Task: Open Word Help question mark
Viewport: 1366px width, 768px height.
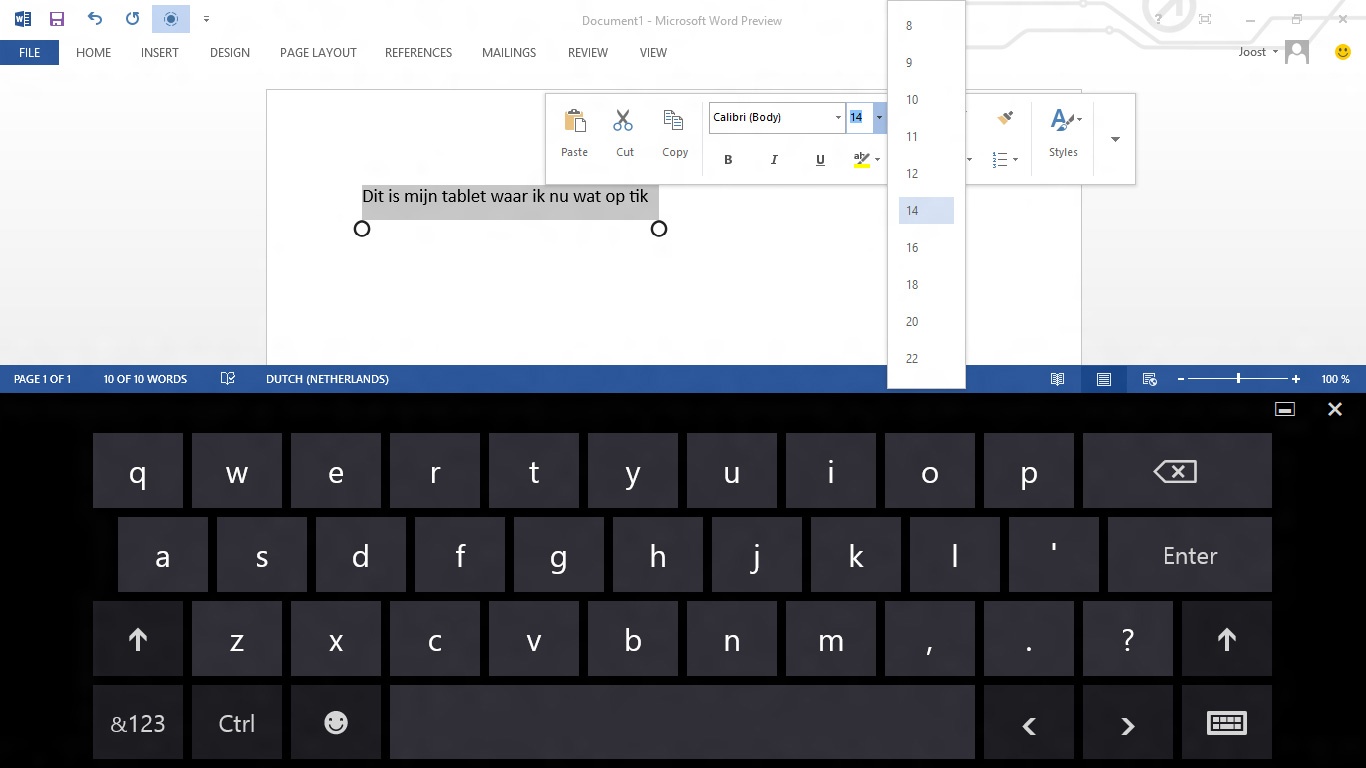Action: tap(1159, 19)
